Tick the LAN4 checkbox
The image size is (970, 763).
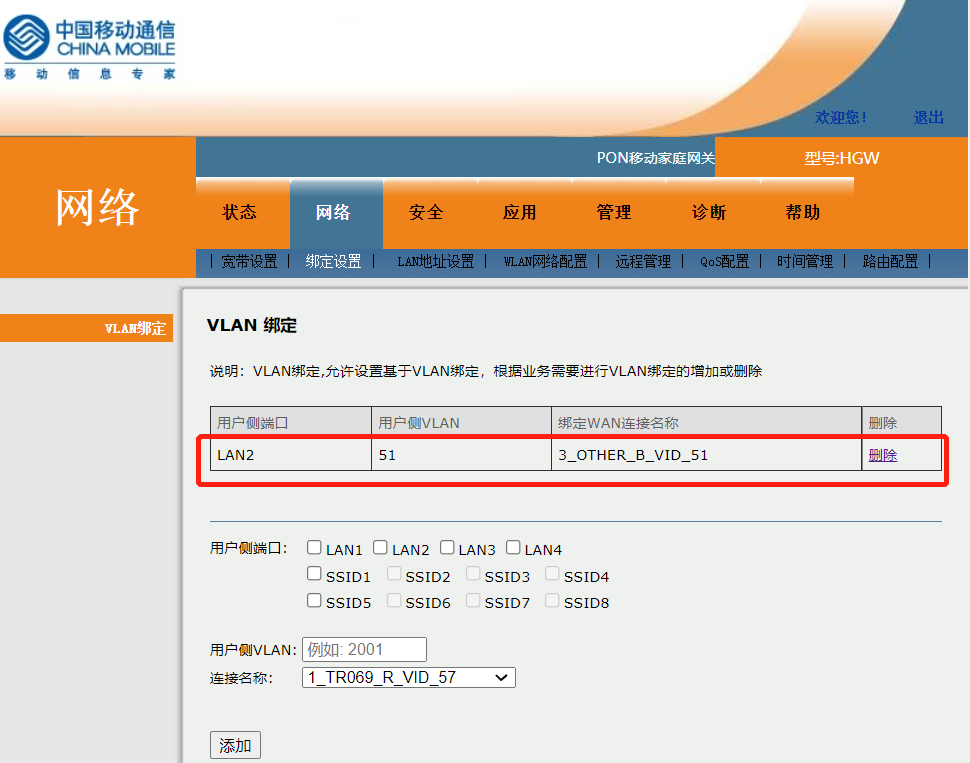coord(513,548)
